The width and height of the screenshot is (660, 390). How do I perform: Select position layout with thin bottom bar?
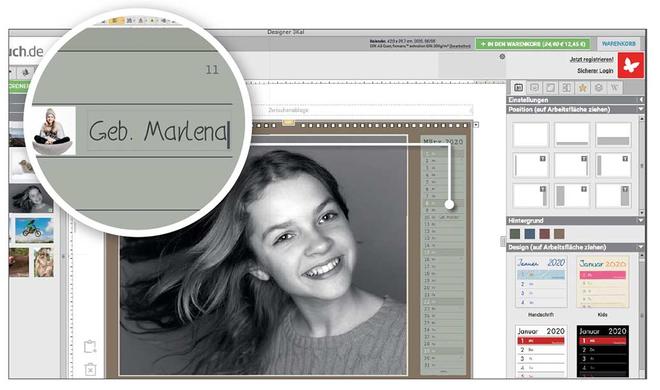572,135
